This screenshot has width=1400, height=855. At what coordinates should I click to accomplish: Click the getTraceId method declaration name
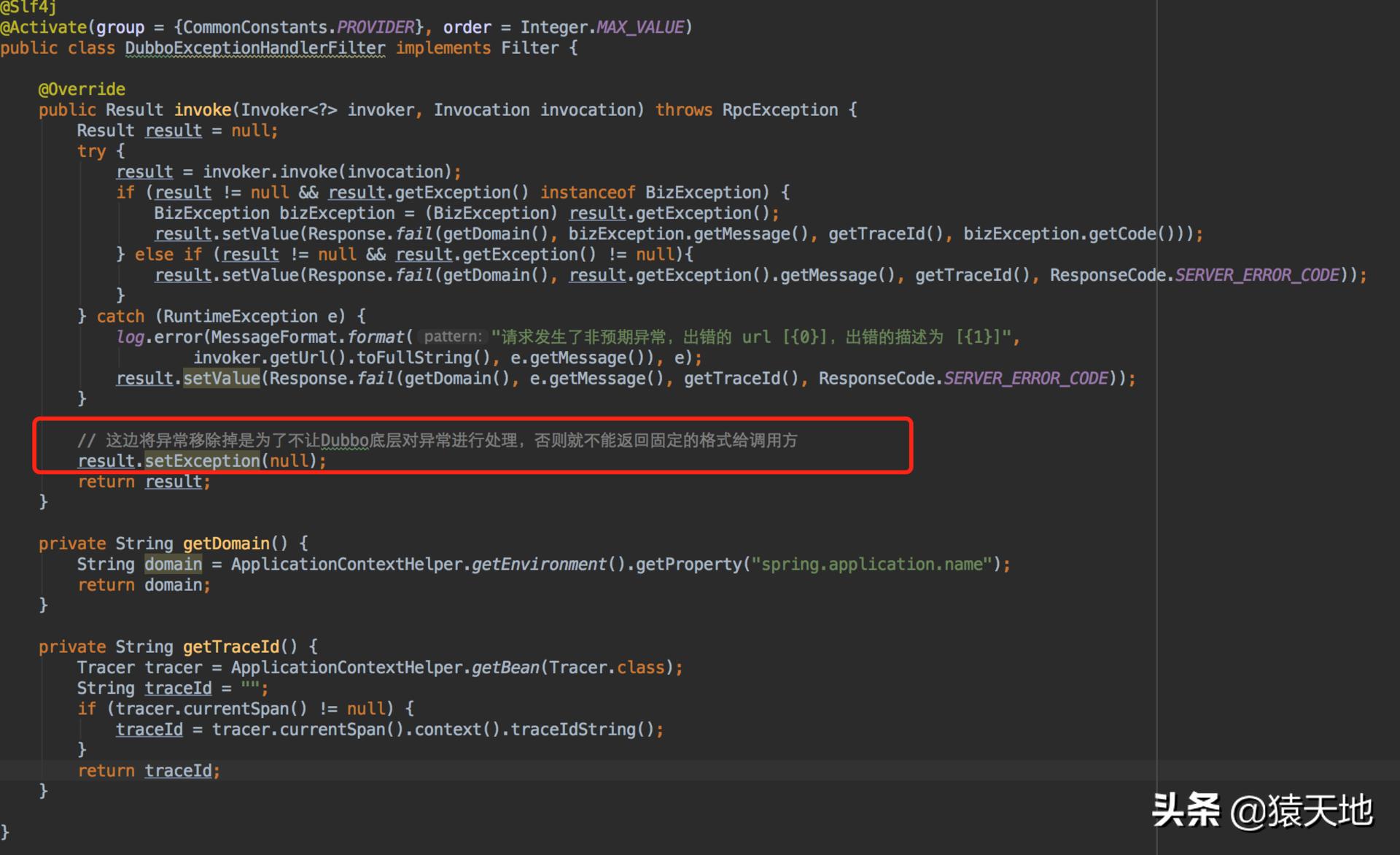tap(230, 647)
